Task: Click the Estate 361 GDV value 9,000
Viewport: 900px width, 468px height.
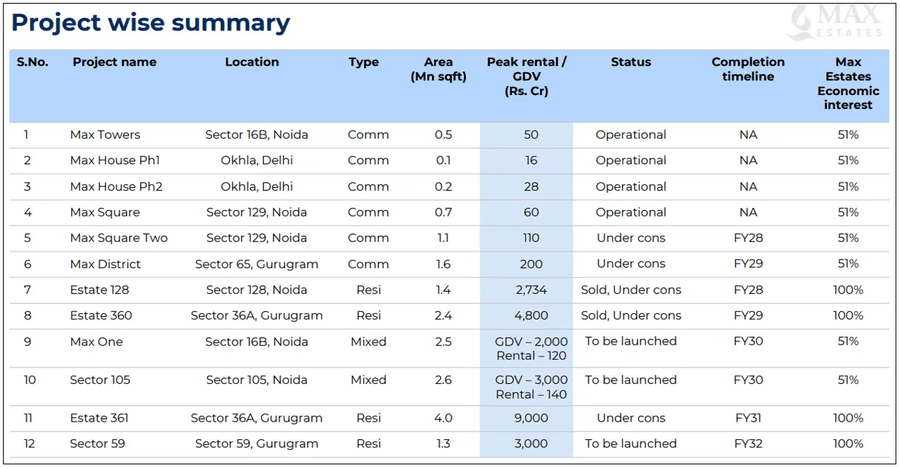Action: pos(530,418)
